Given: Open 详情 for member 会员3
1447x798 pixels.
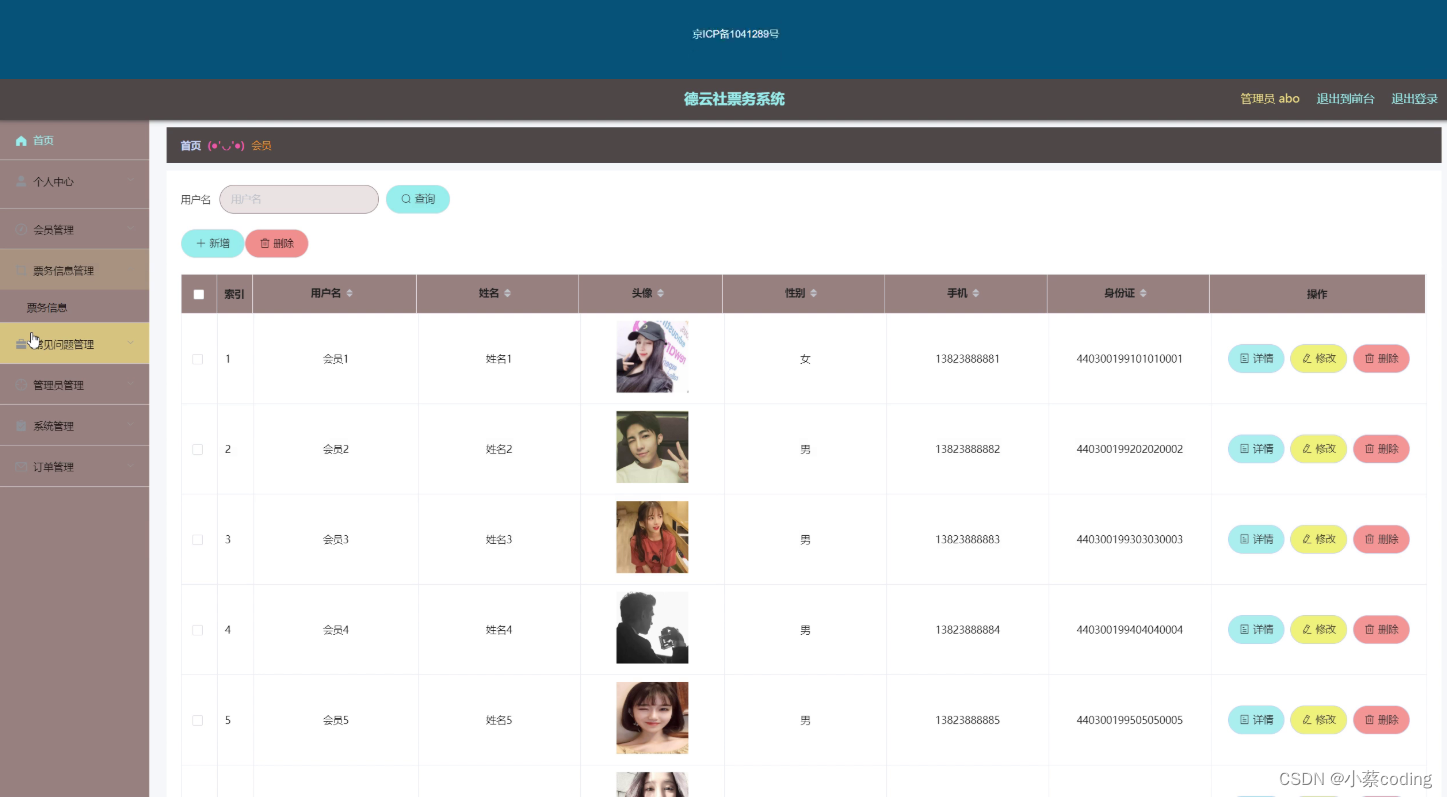Looking at the screenshot, I should point(1256,539).
